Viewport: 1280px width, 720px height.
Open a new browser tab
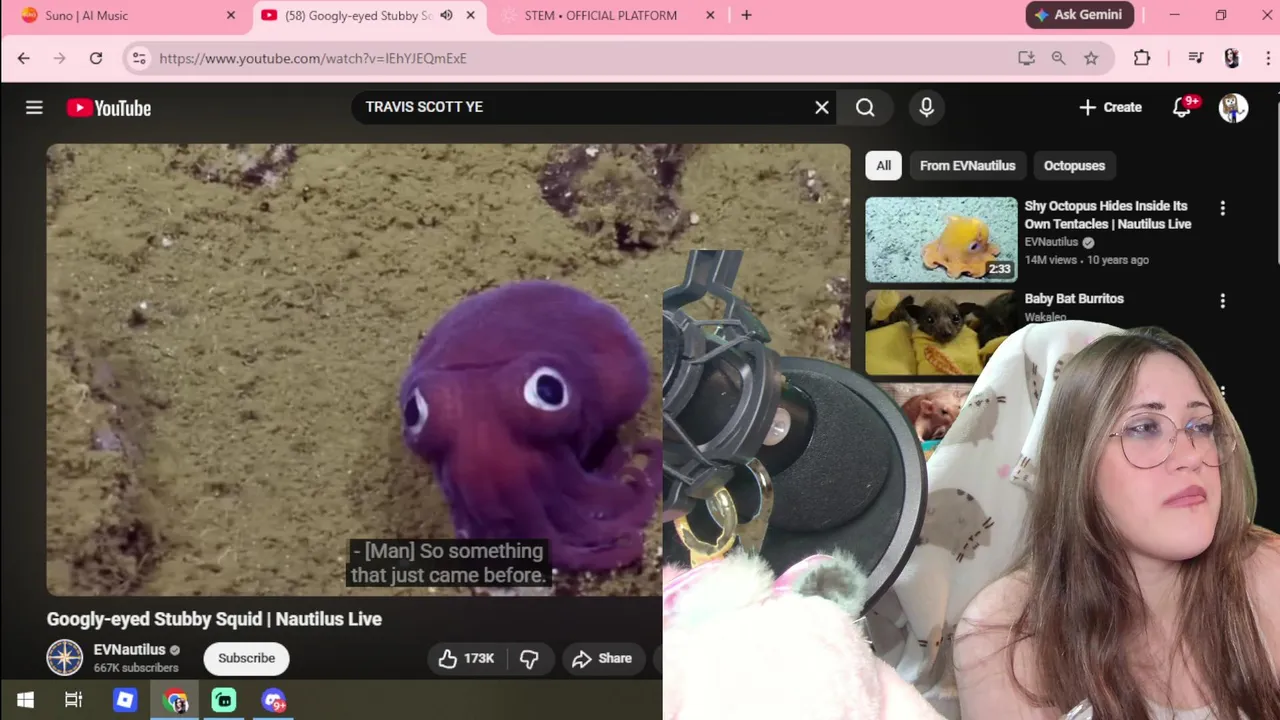746,15
